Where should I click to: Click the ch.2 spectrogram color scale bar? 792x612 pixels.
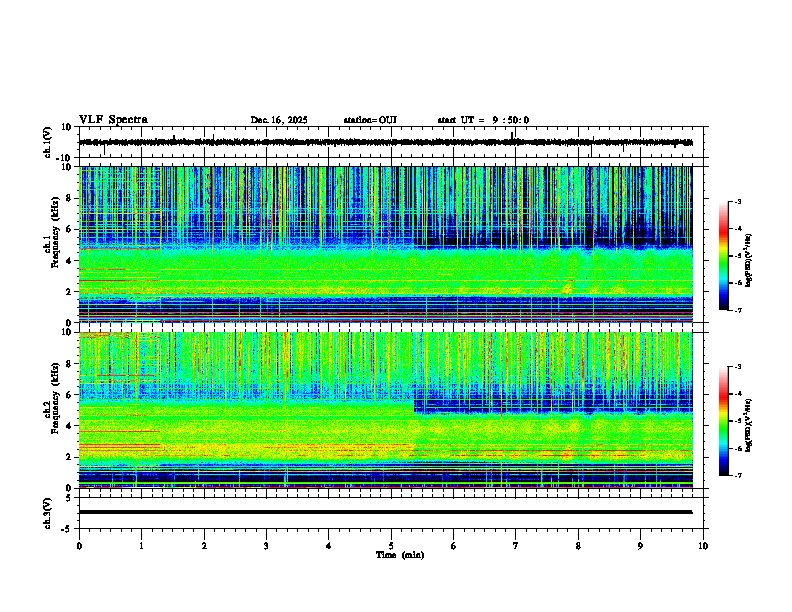coord(724,421)
